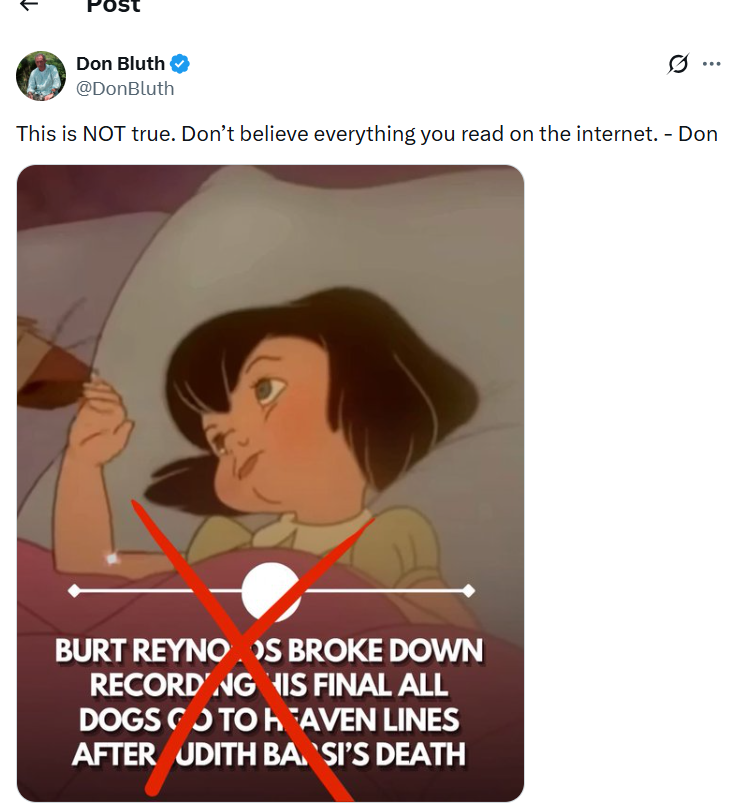The image size is (734, 806).
Task: Open the three-dot more options menu
Action: click(711, 64)
